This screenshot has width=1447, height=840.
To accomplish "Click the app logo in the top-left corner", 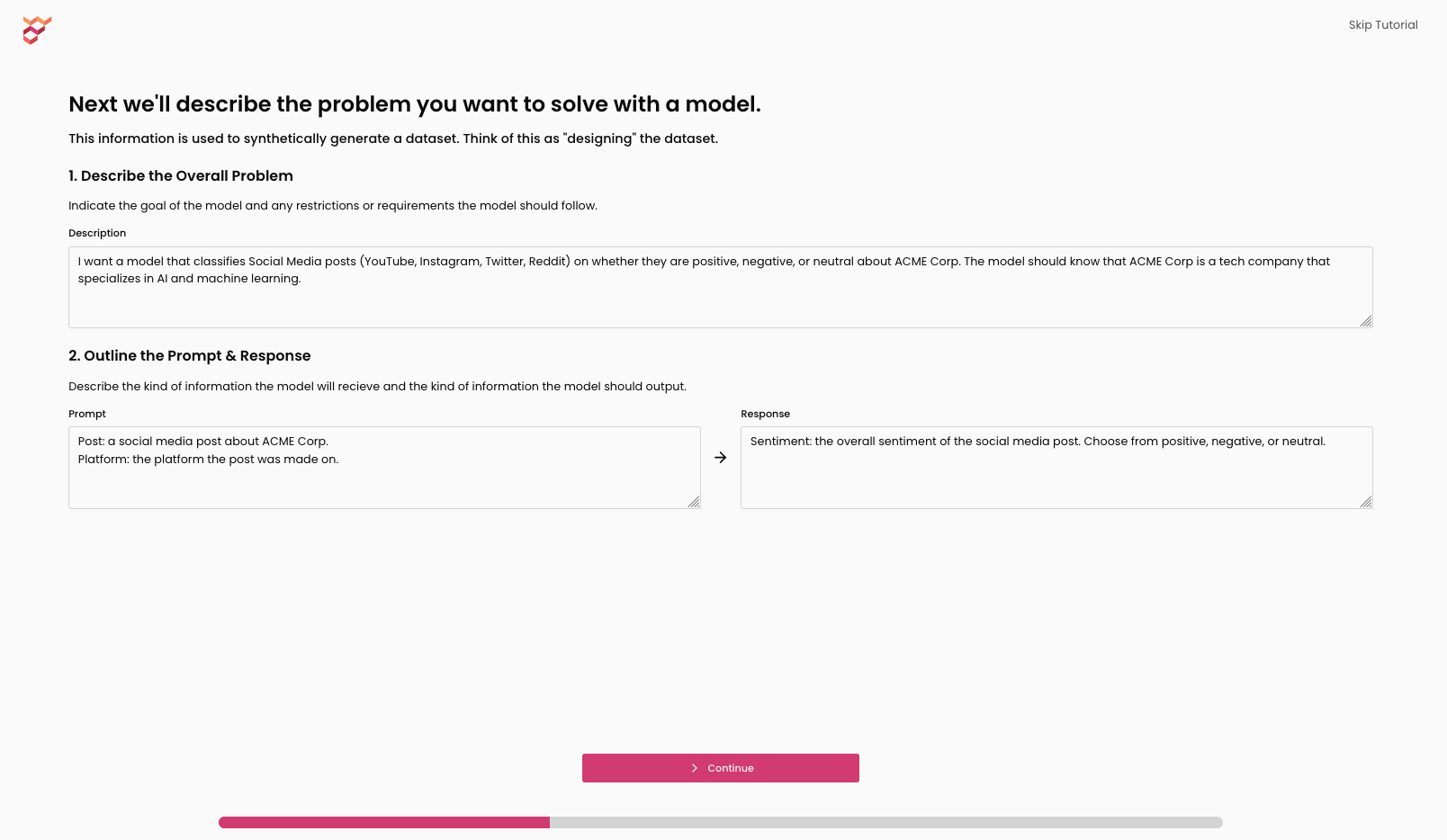I will coord(37,30).
